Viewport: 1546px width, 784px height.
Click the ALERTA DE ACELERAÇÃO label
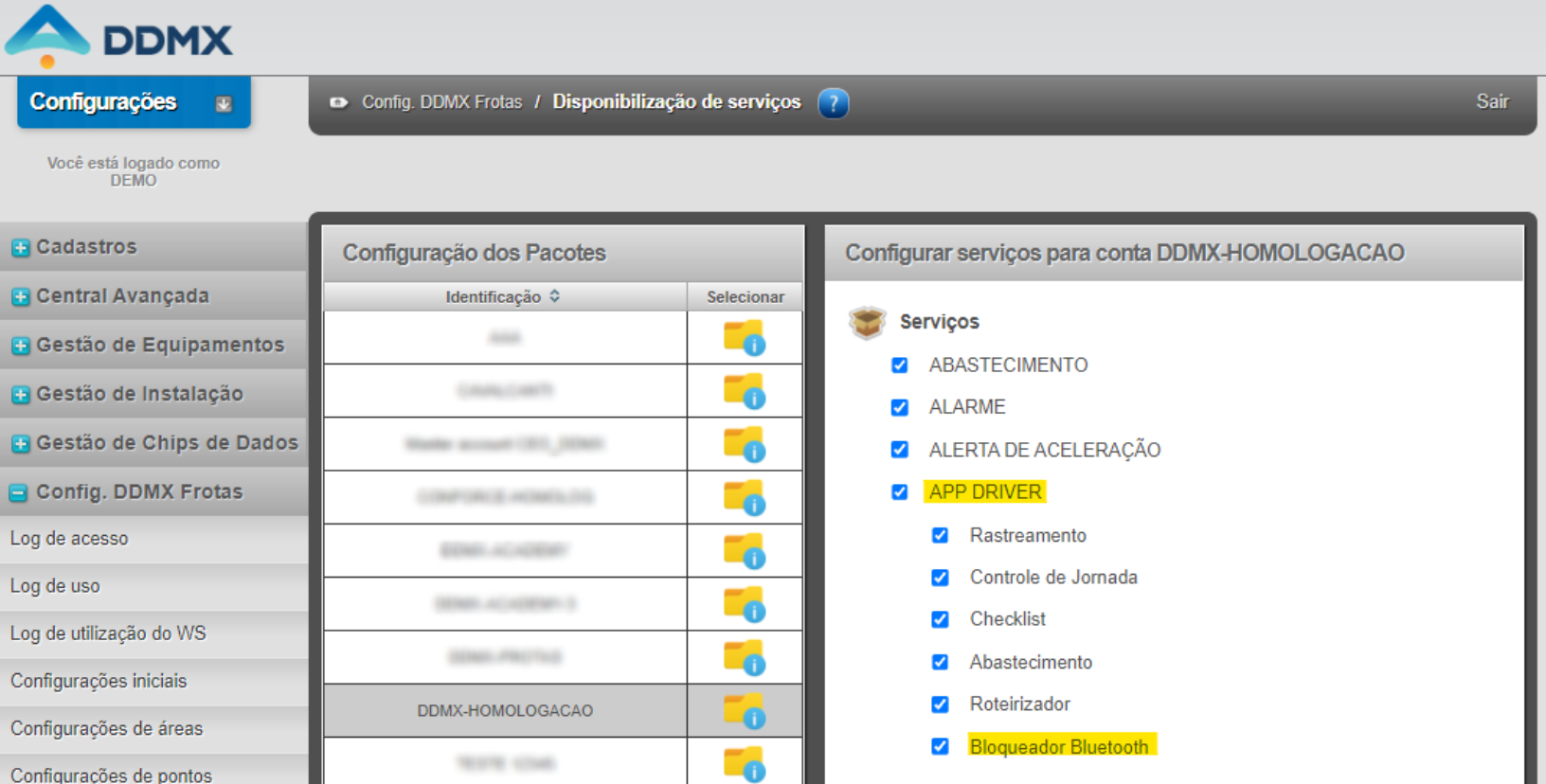(x=1045, y=450)
